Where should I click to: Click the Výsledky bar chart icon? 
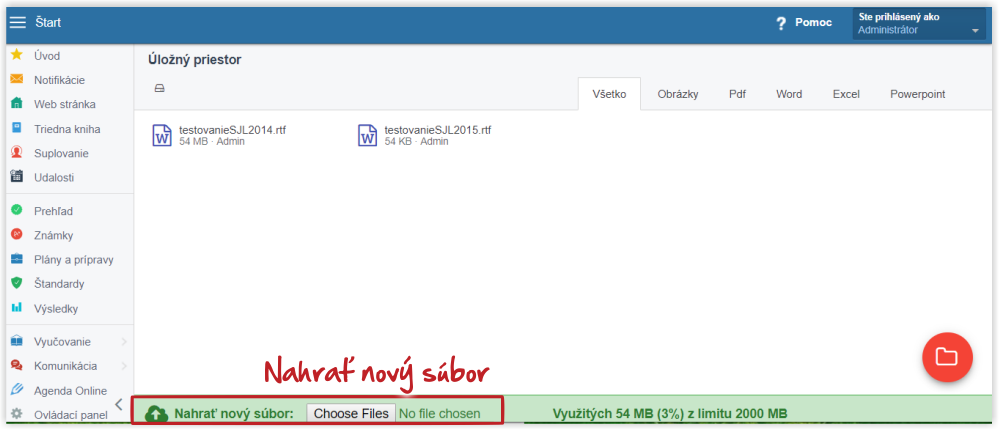17,308
